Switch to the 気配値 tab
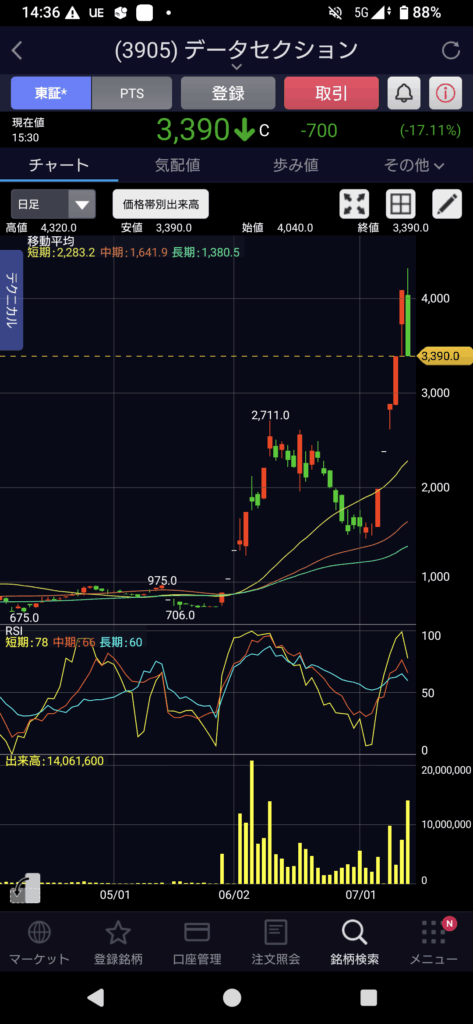Image resolution: width=473 pixels, height=1024 pixels. tap(177, 165)
